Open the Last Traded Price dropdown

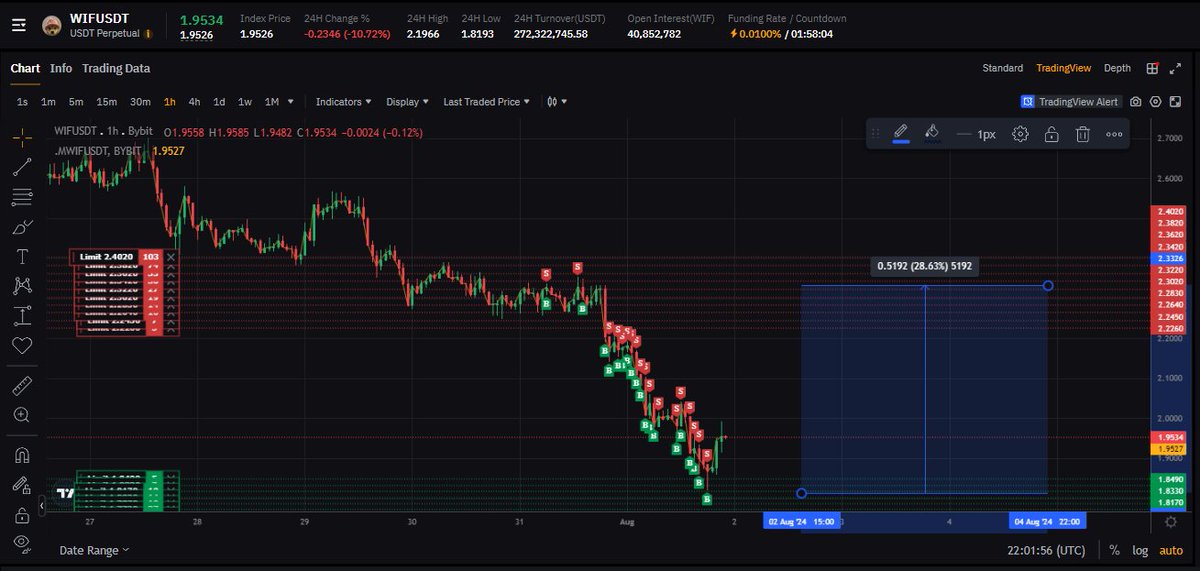[486, 102]
